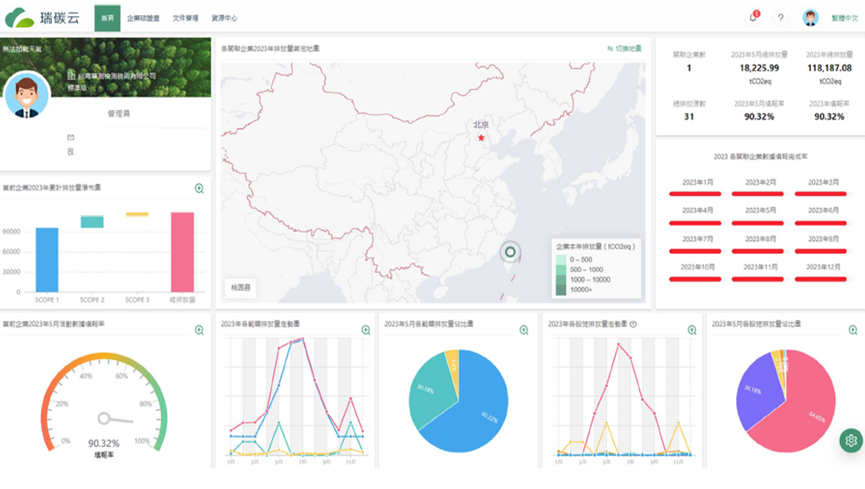Click the 標準版 edition label on banner
The image size is (865, 489).
[77, 88]
